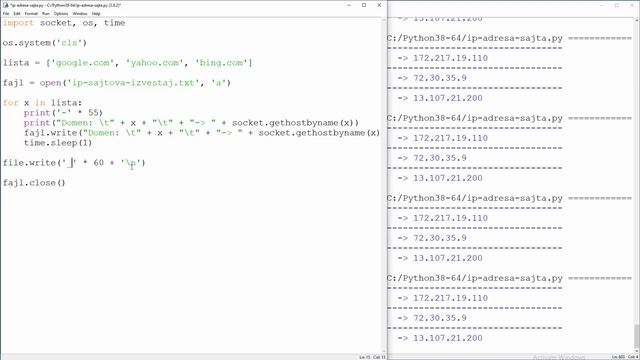Click the 'import socket, os, time' line
640x360 pixels.
point(64,23)
